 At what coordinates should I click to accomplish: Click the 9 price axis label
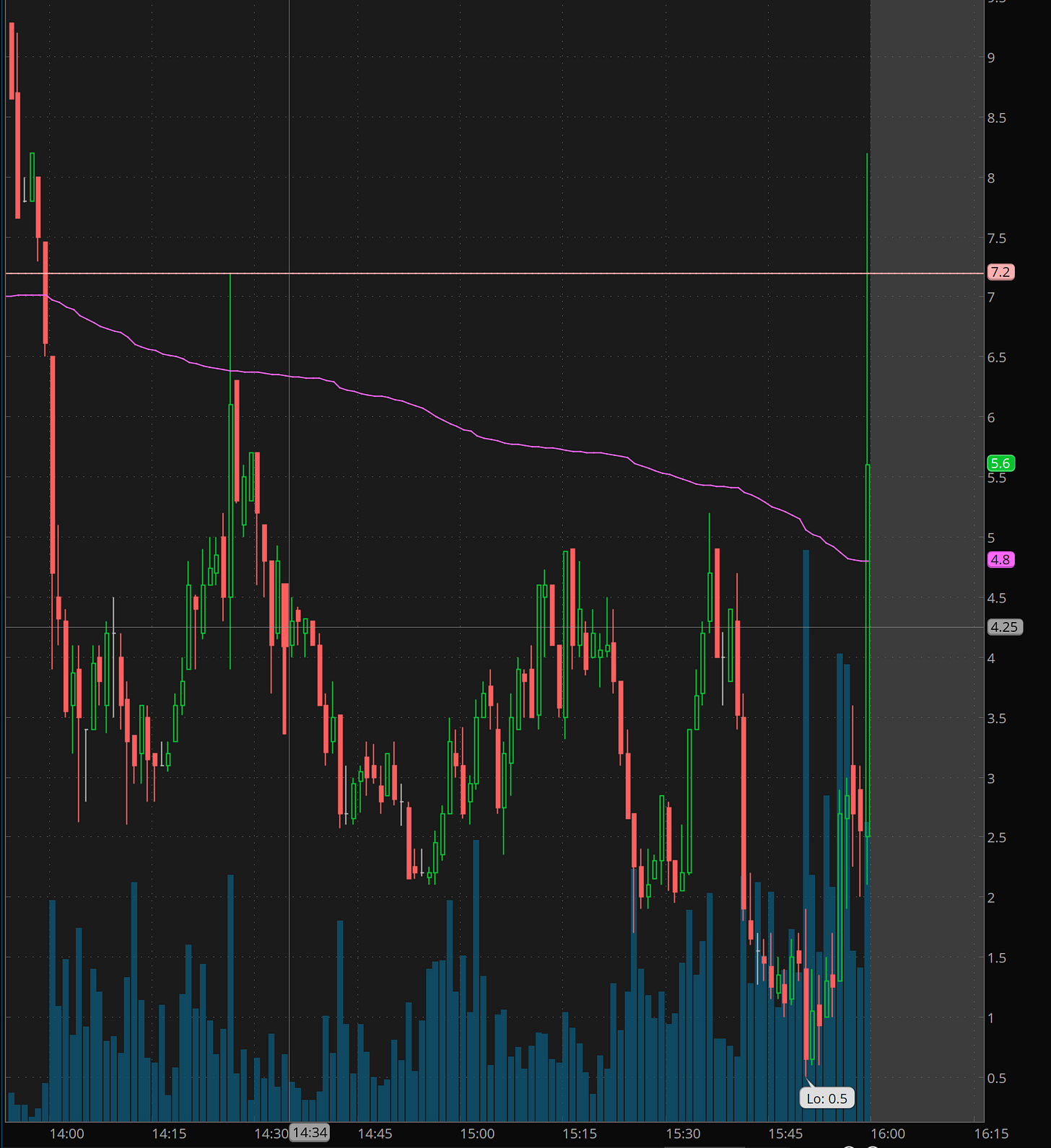point(991,58)
